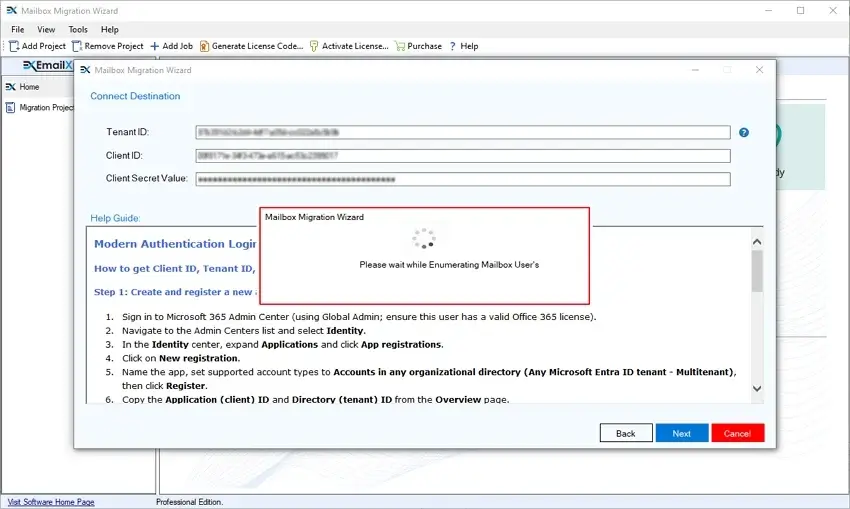The height and width of the screenshot is (509, 850).
Task: Click the Connect Destination heading
Action: [135, 96]
